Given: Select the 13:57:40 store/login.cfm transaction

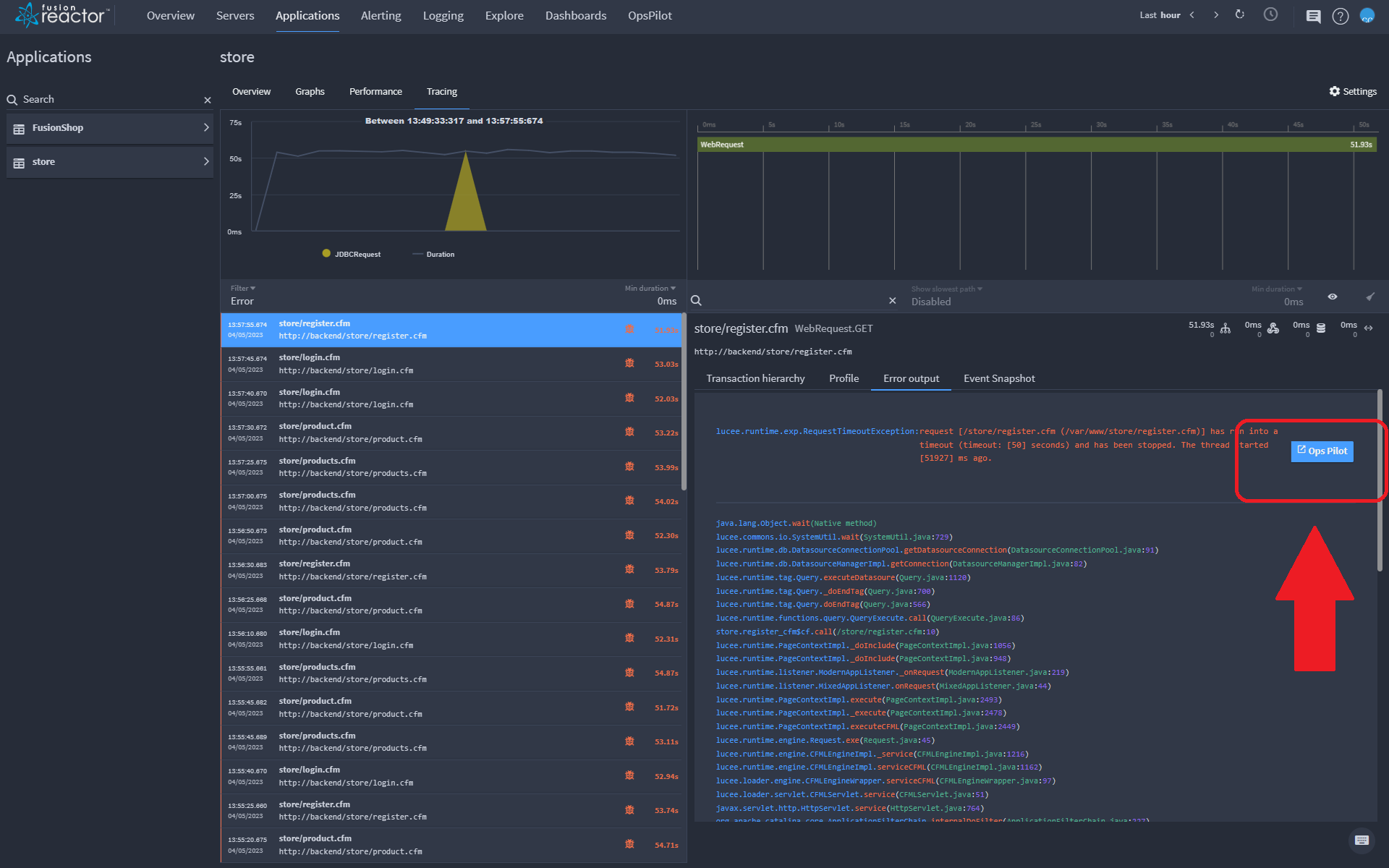Looking at the screenshot, I should [x=451, y=399].
